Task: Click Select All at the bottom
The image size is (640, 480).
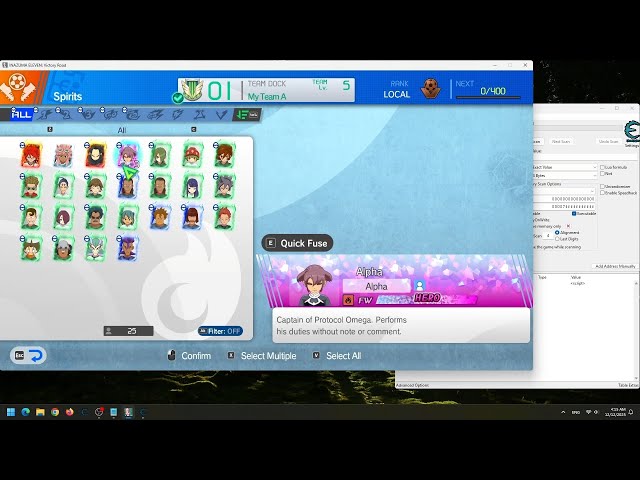Action: [x=337, y=356]
